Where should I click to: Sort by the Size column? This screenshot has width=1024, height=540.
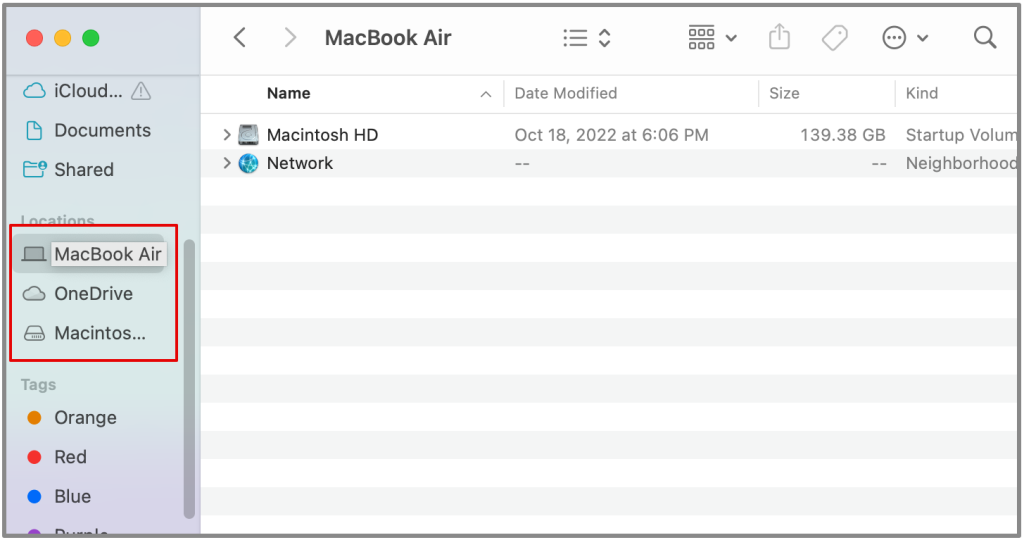[x=784, y=93]
